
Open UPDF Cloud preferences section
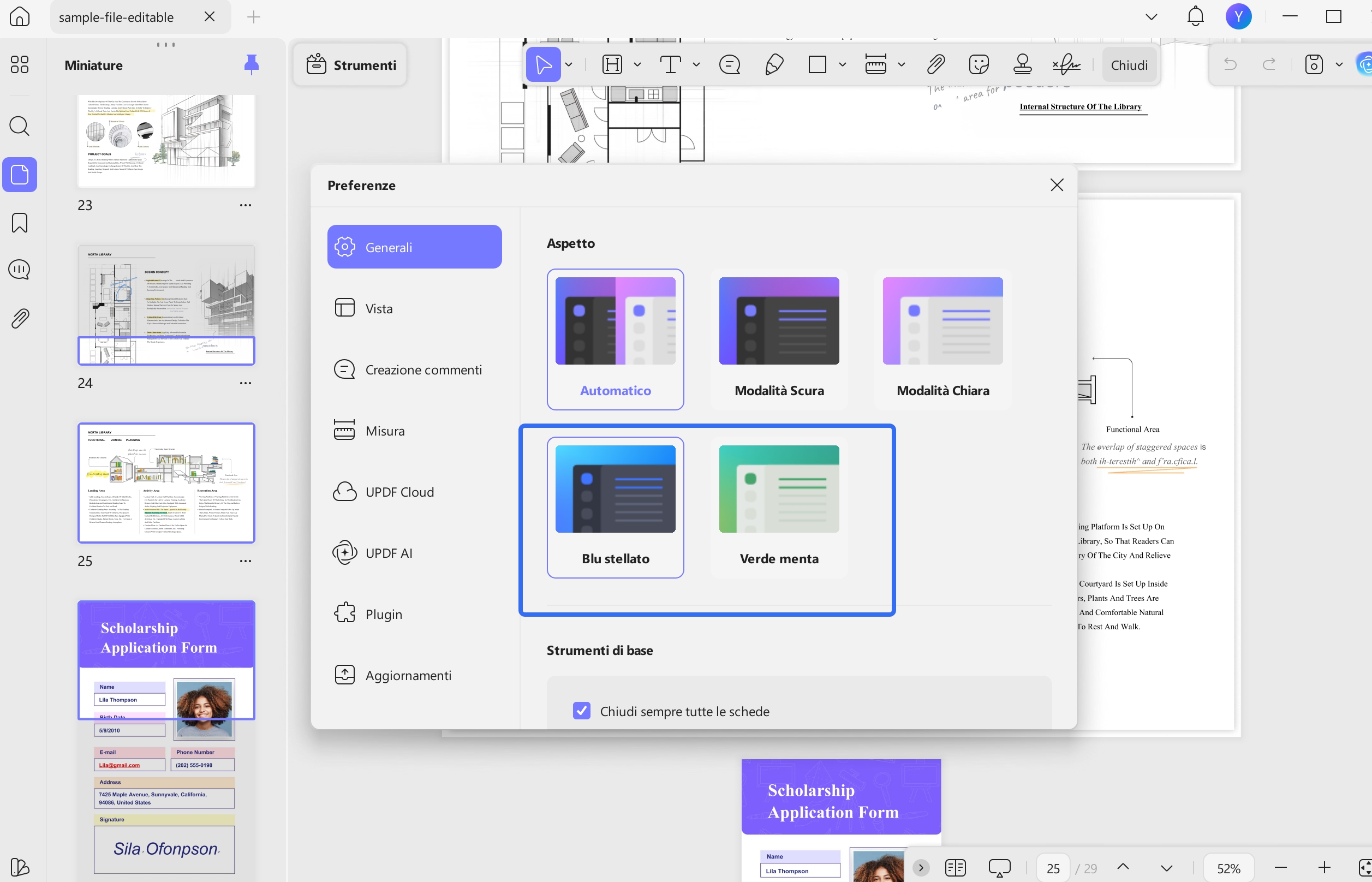(x=415, y=492)
